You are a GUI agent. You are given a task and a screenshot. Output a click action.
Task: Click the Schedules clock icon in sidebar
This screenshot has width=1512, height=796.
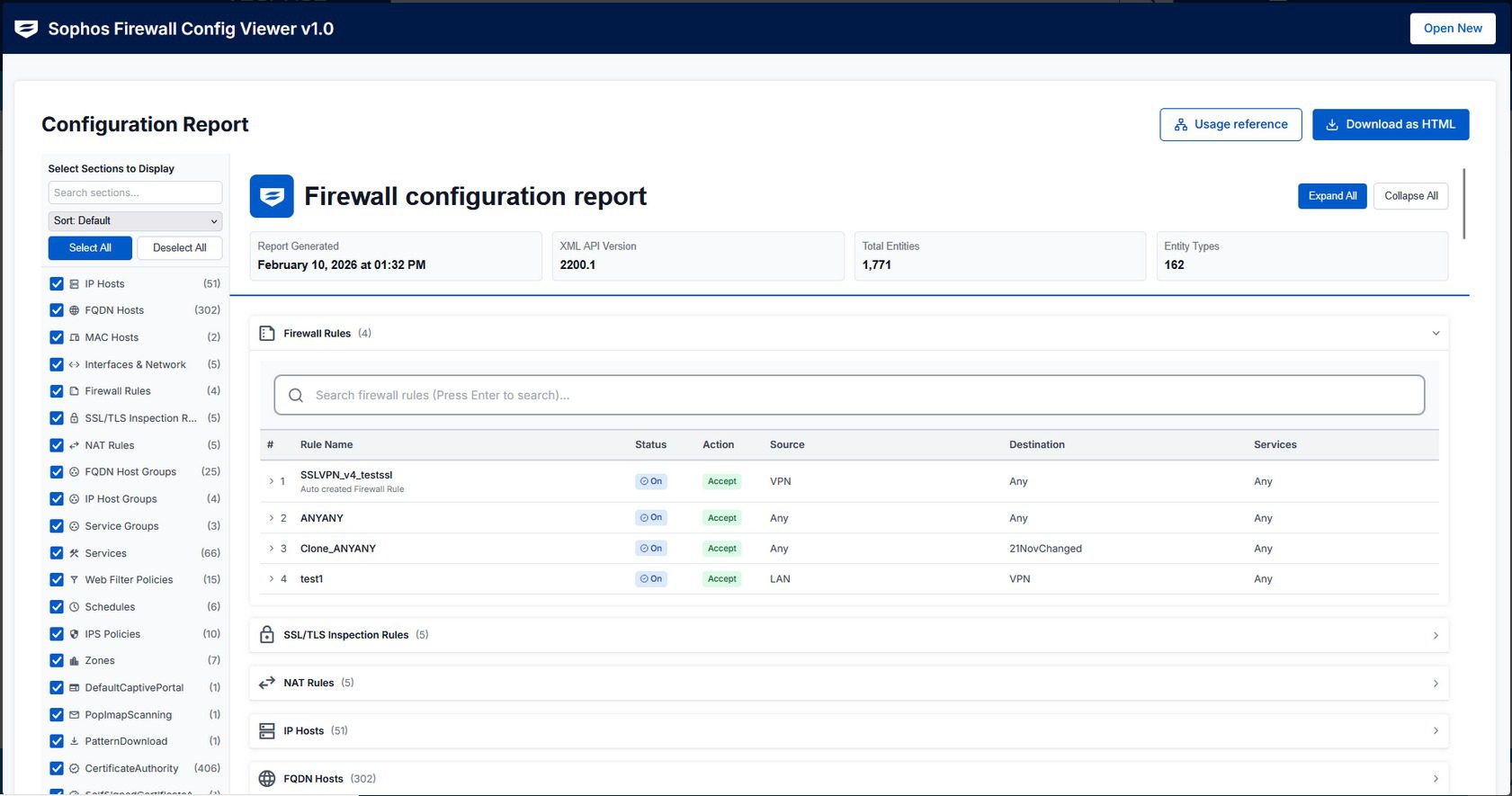pos(75,607)
